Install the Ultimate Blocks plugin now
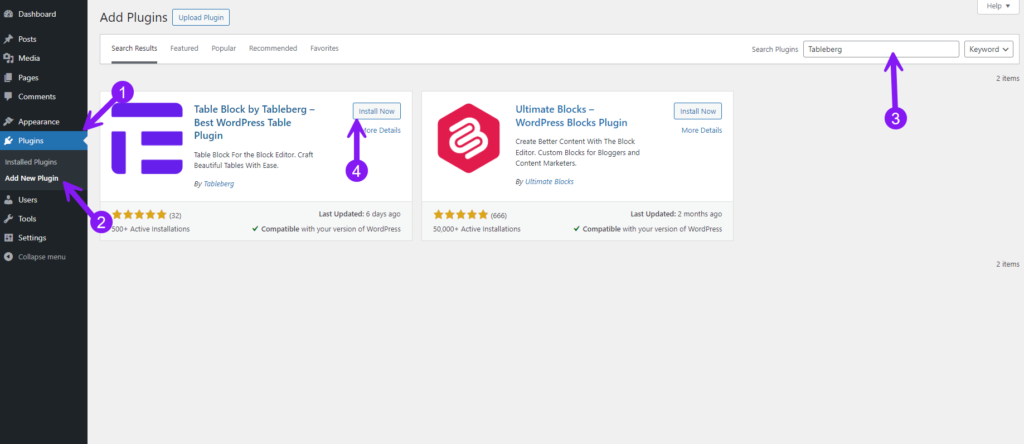The width and height of the screenshot is (1024, 444). tap(698, 111)
